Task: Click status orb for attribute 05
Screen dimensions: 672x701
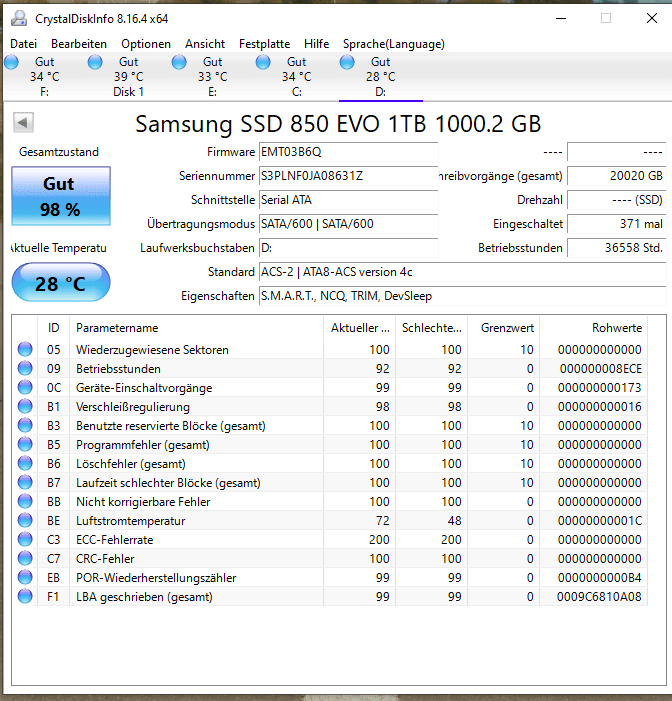Action: [25, 349]
